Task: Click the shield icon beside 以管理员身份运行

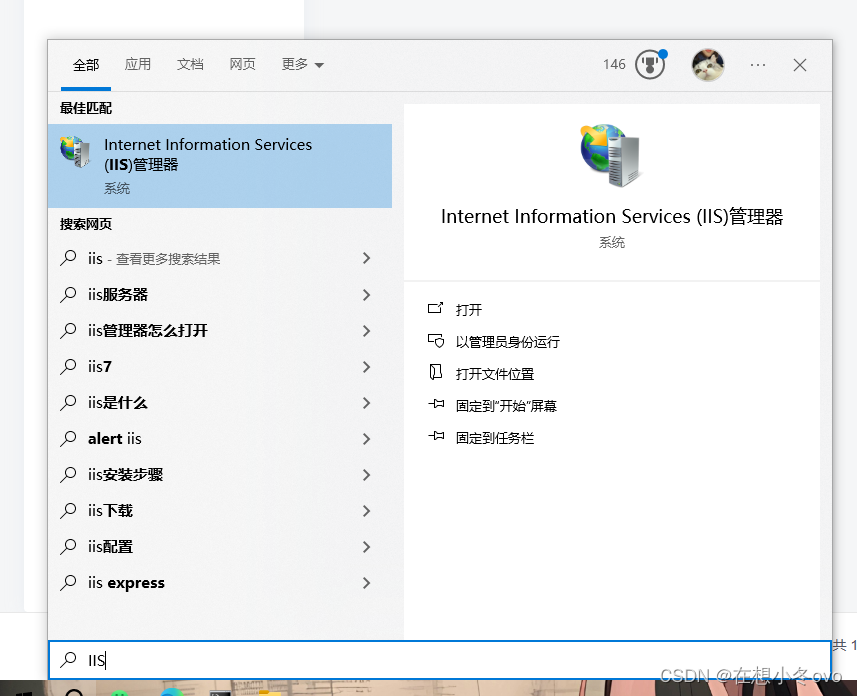Action: 436,341
